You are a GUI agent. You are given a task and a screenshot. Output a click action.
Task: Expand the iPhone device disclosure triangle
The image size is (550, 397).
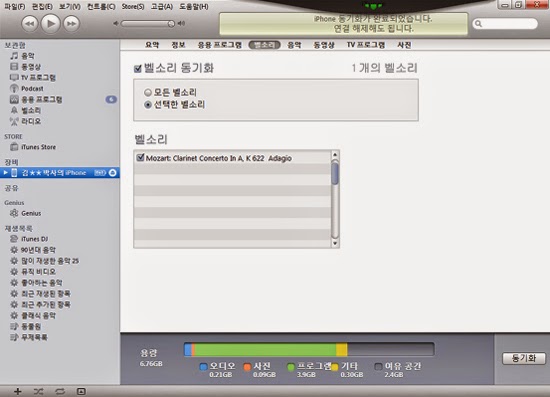(x=5, y=173)
